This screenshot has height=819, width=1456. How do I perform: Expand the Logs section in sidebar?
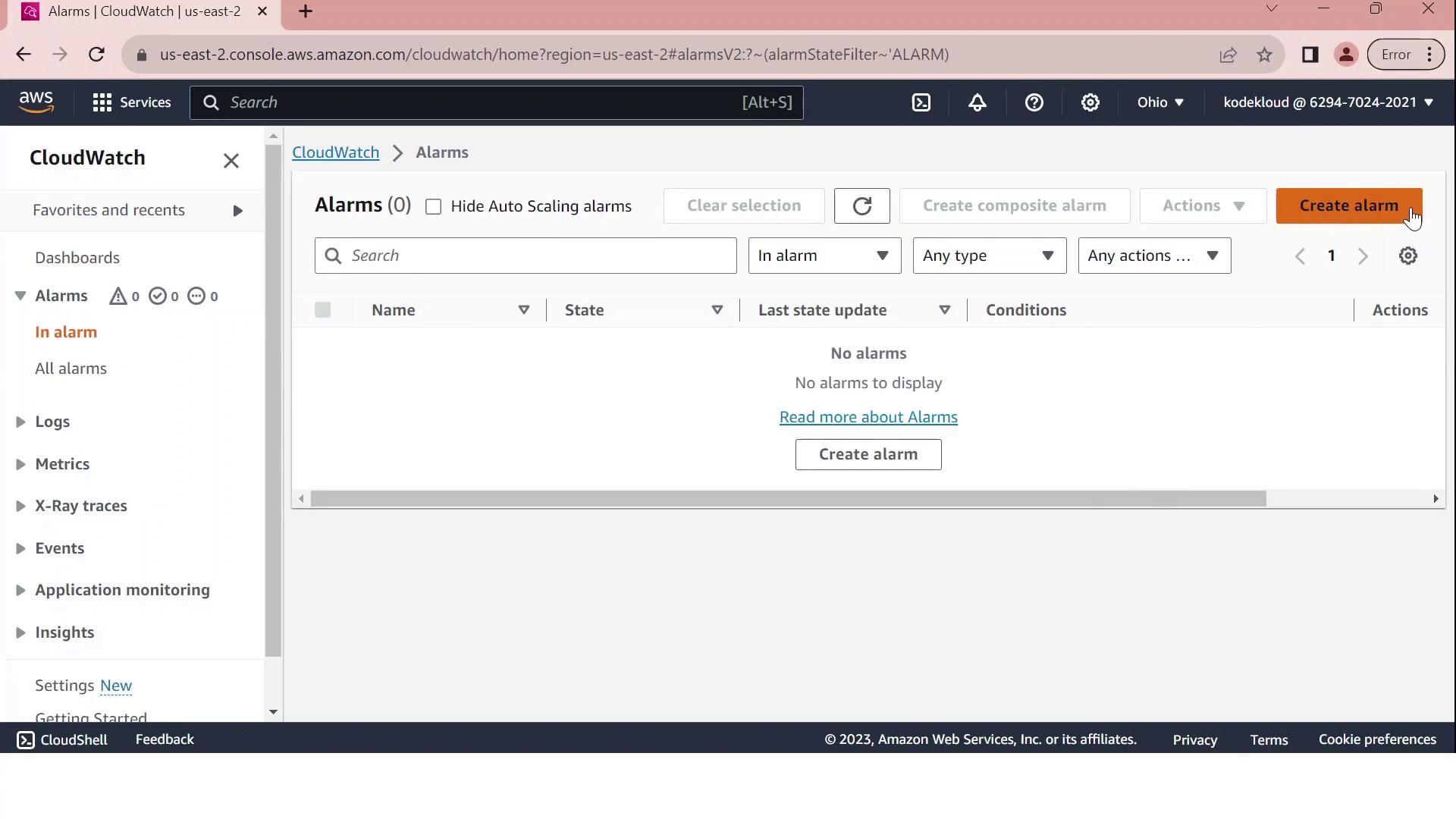(52, 422)
